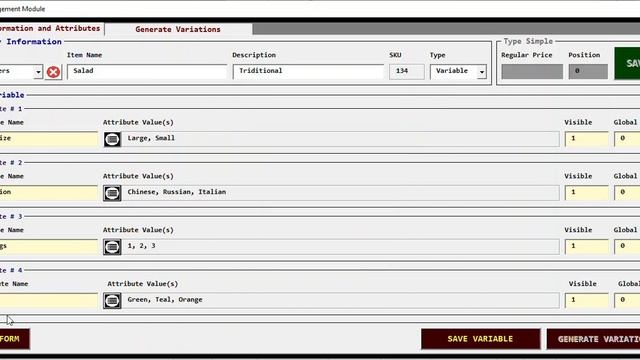Expand the Type dropdown showing Variable
640x360 pixels.
pyautogui.click(x=482, y=72)
